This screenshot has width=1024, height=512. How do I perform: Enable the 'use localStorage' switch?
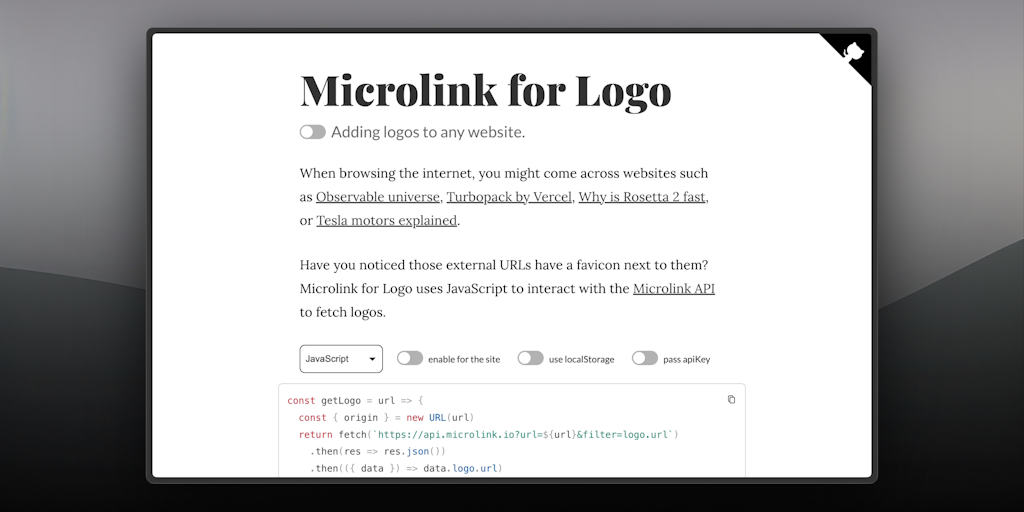click(x=530, y=358)
